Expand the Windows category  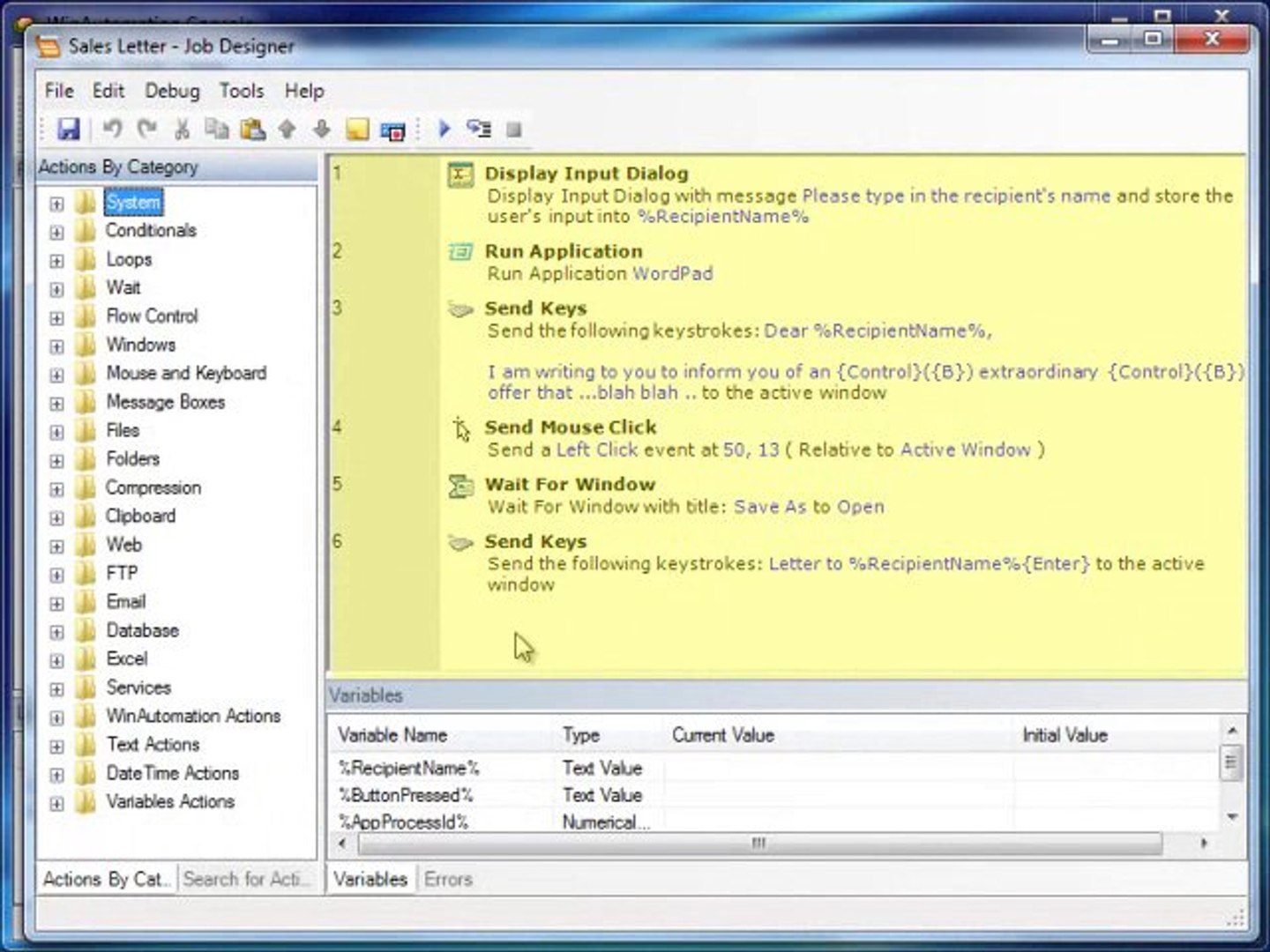(56, 346)
